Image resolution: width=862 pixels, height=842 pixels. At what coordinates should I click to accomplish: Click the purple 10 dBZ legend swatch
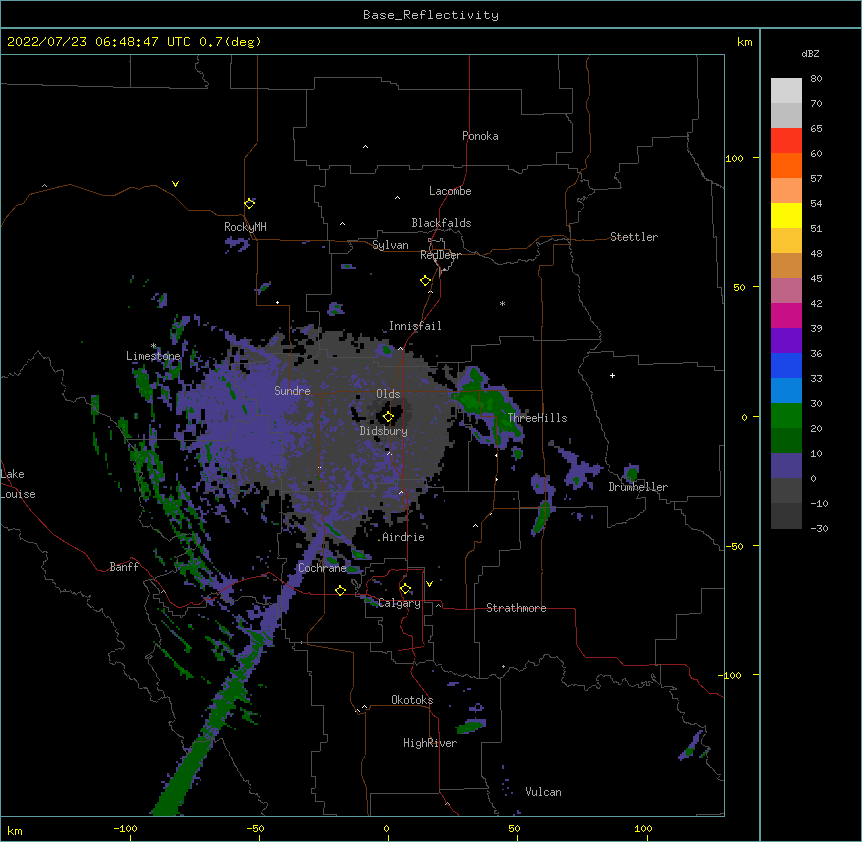point(786,466)
